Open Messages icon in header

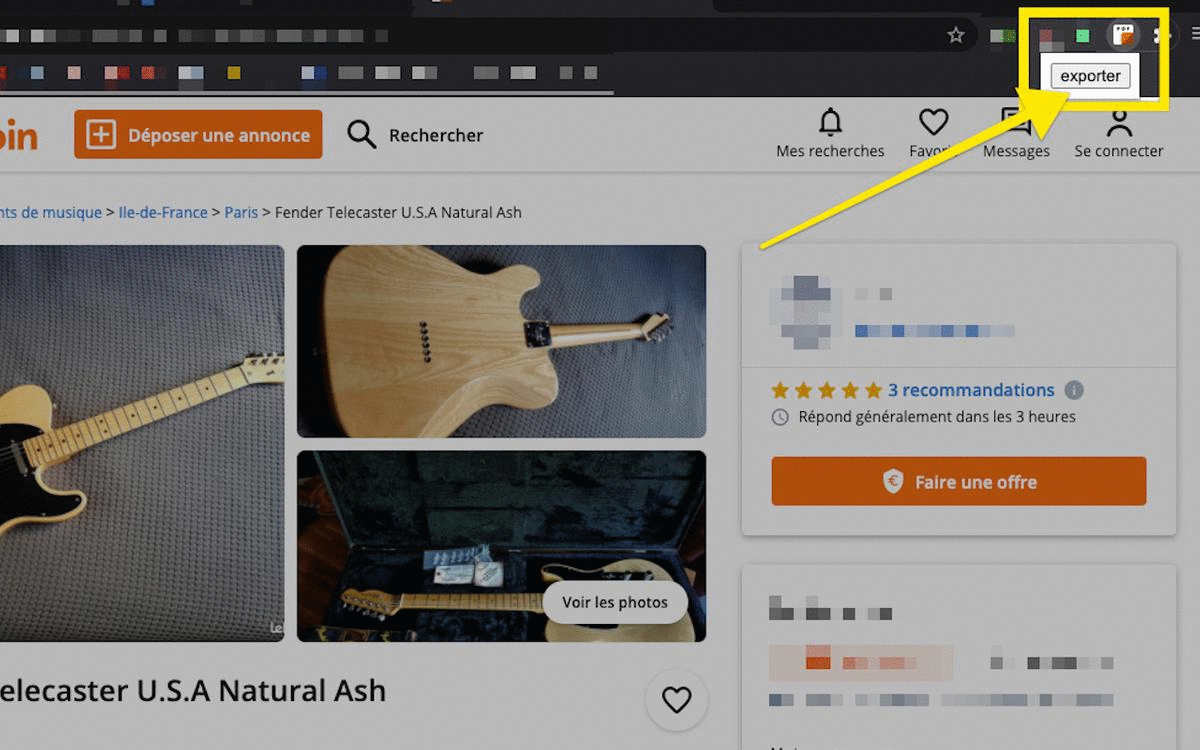coord(1016,123)
